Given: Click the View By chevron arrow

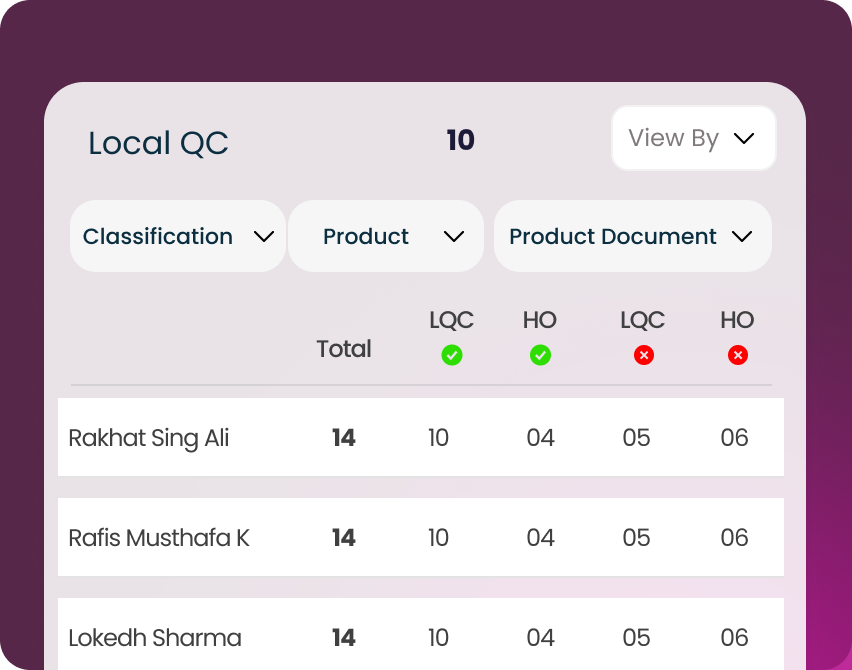Looking at the screenshot, I should pos(743,138).
